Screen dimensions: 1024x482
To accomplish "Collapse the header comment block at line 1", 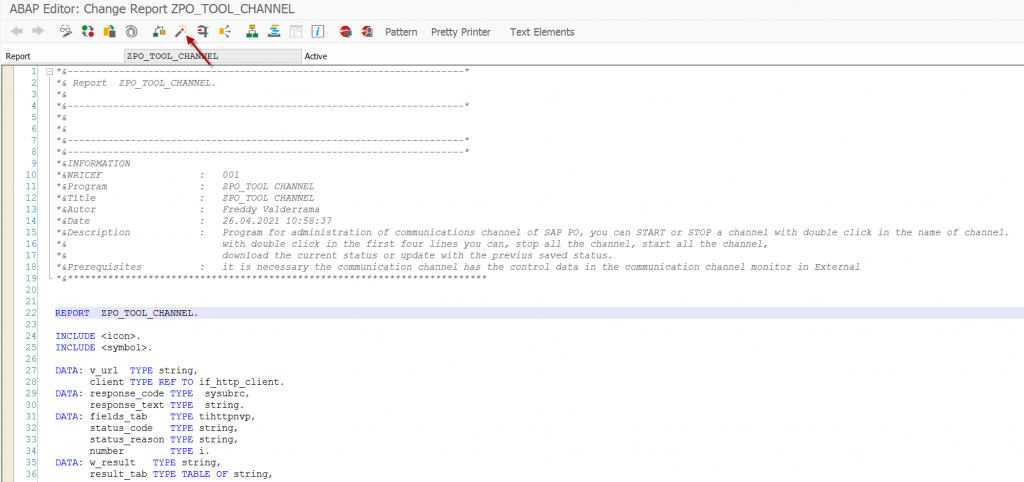I will [50, 71].
